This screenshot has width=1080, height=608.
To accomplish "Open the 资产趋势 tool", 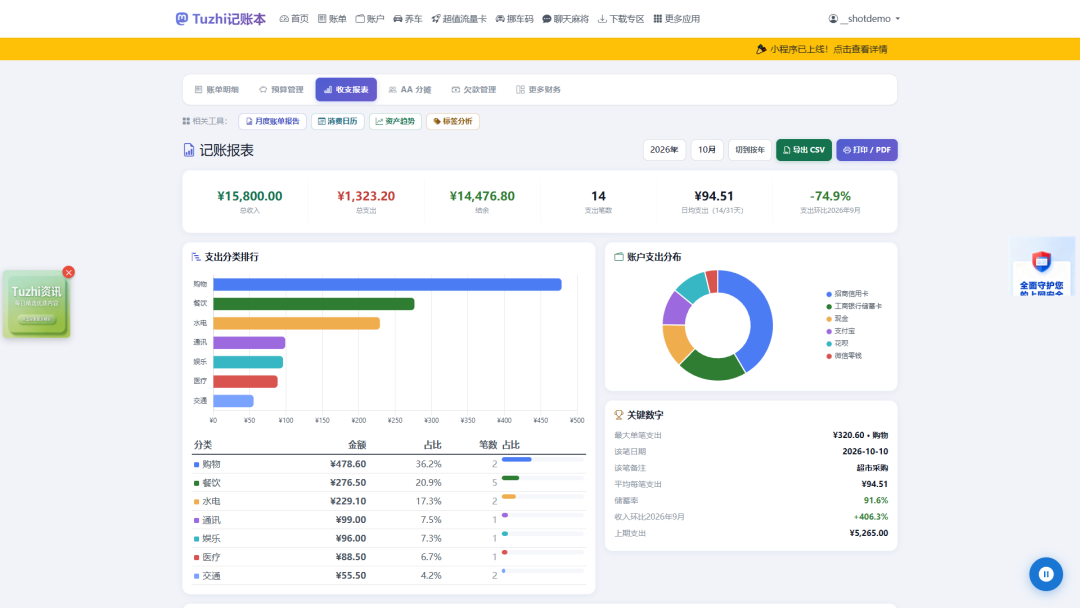I will point(395,121).
